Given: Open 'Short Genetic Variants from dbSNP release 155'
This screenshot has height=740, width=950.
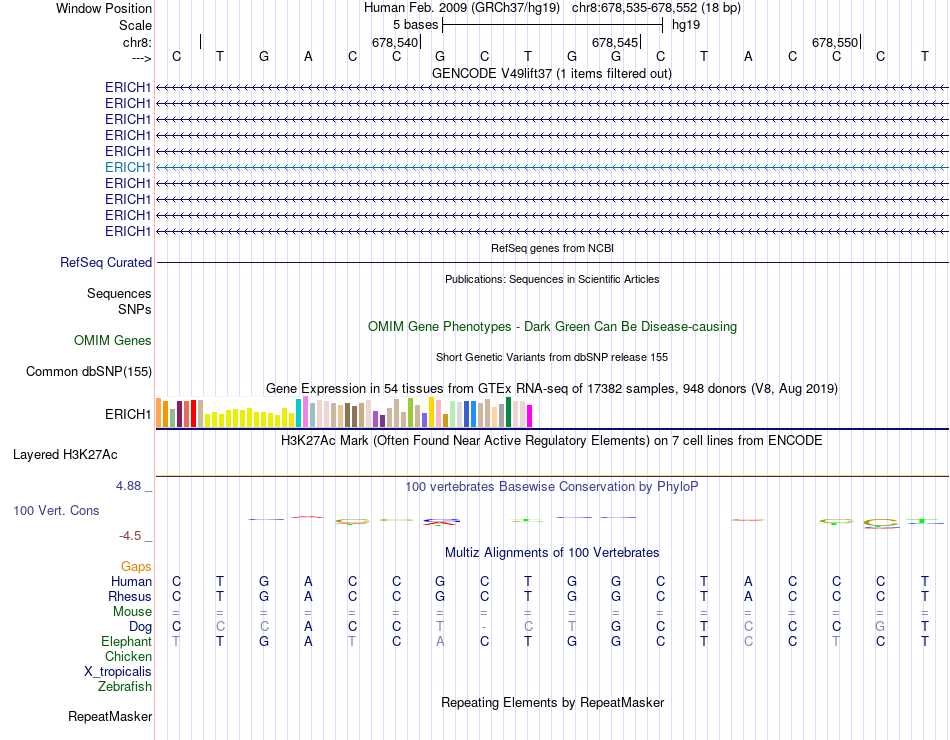Looking at the screenshot, I should pos(552,358).
